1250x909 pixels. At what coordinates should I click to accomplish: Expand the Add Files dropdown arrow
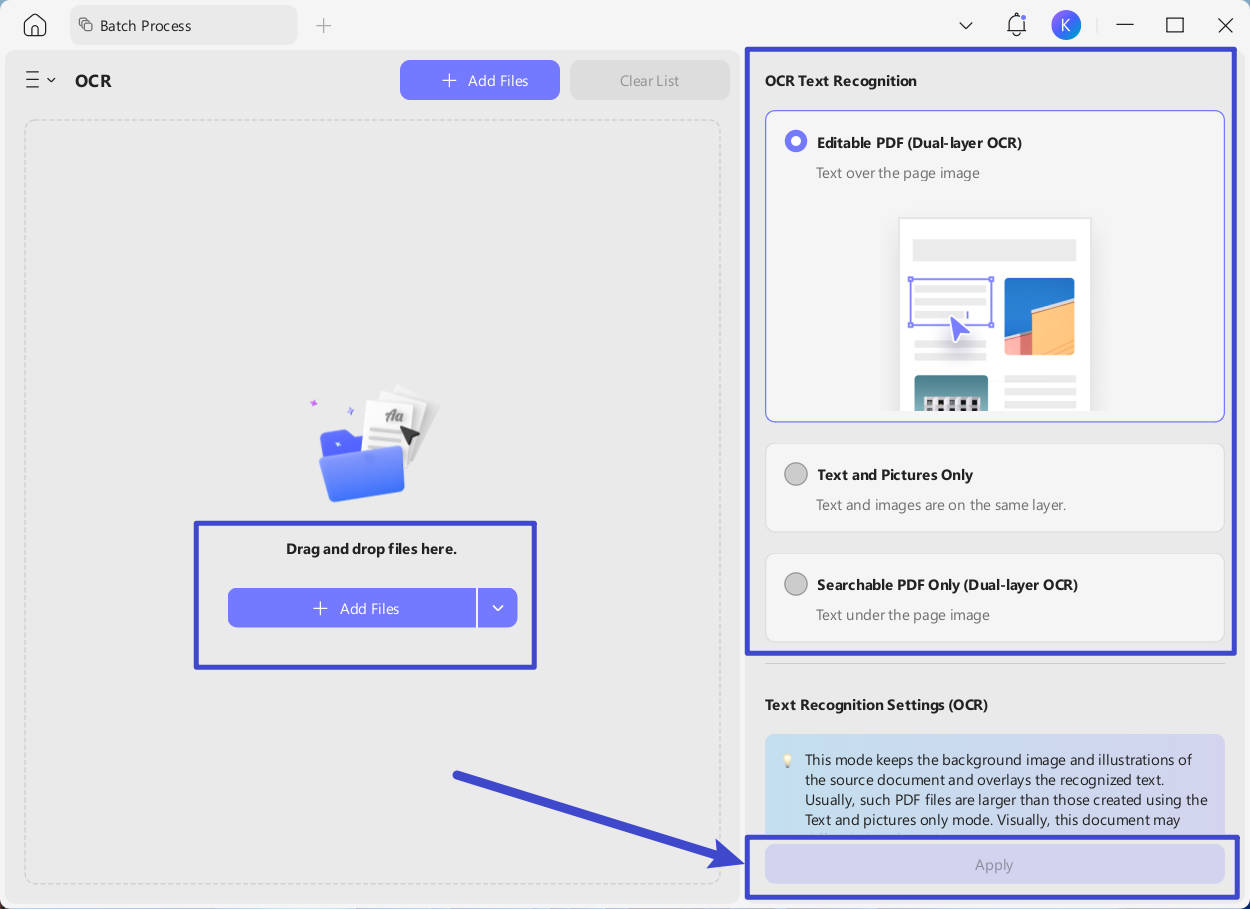[497, 608]
